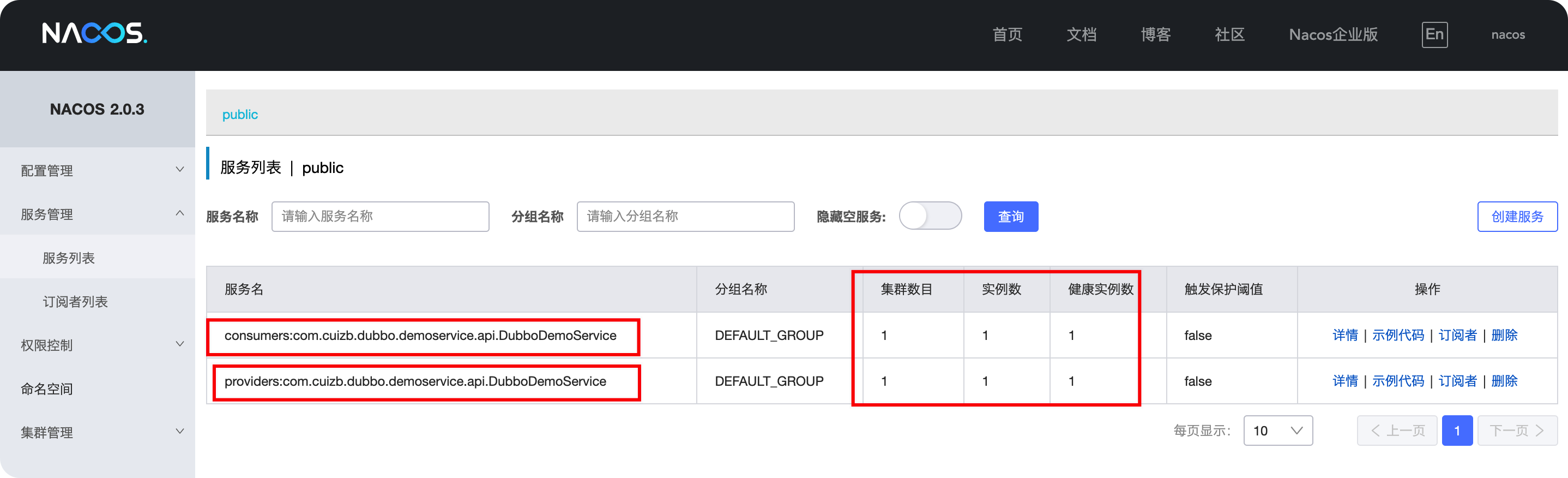Image resolution: width=1568 pixels, height=478 pixels.
Task: Open 订阅者列表 in the sidebar
Action: (98, 301)
